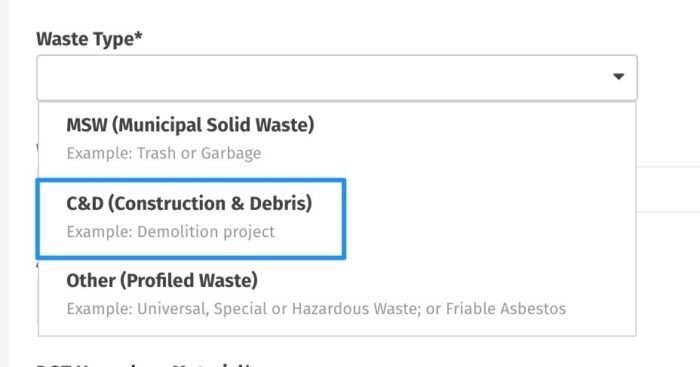Click the 'Example: Trash or Garbage' description
Screen dimensions: 700x367
point(164,153)
